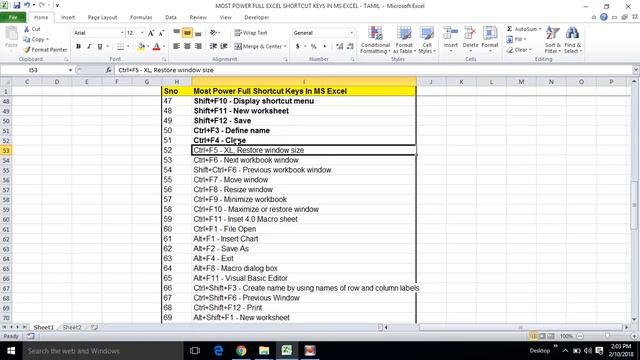The width and height of the screenshot is (640, 360).
Task: Click the vertical scrollbar thumb
Action: 634,204
